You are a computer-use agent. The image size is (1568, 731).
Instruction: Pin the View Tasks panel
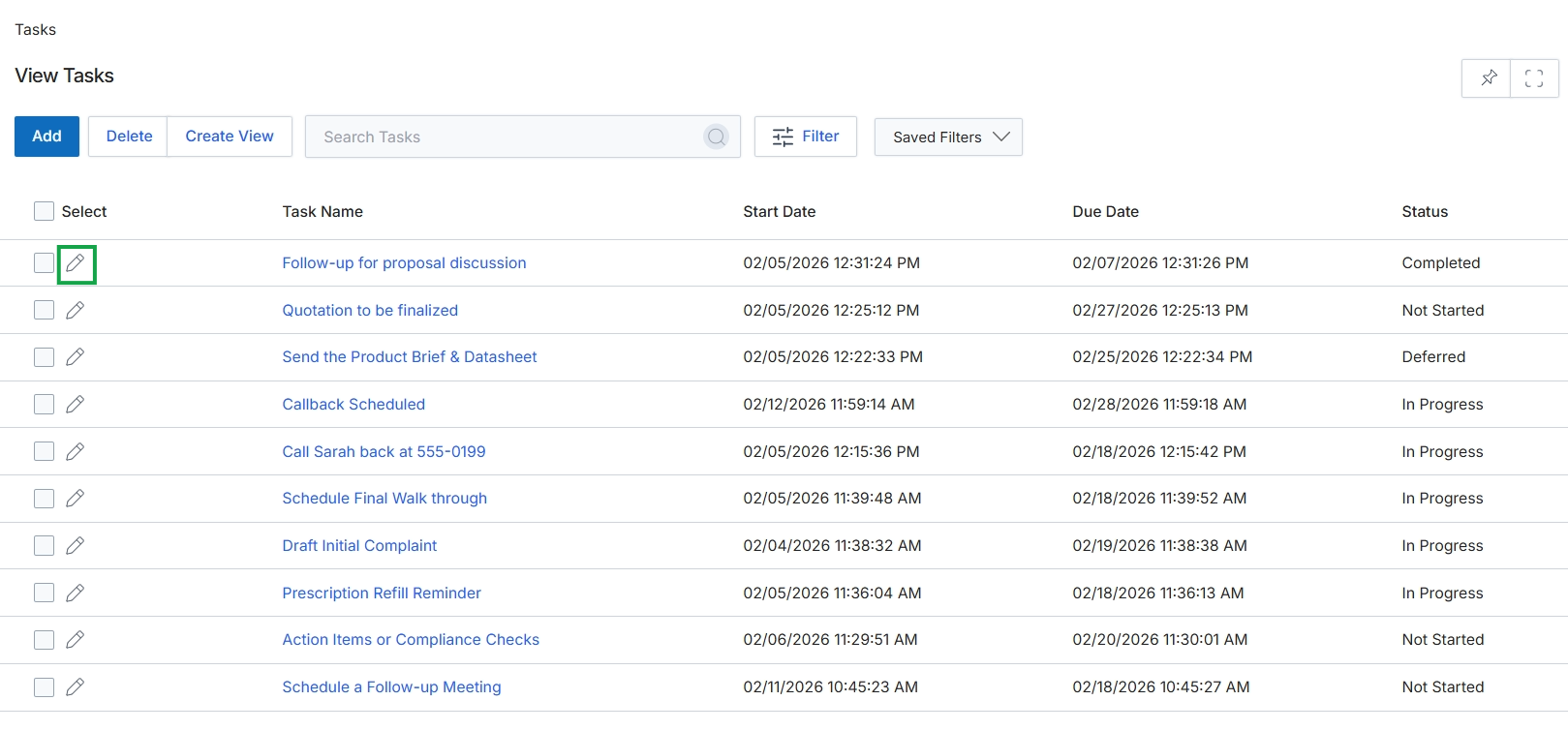pos(1488,78)
